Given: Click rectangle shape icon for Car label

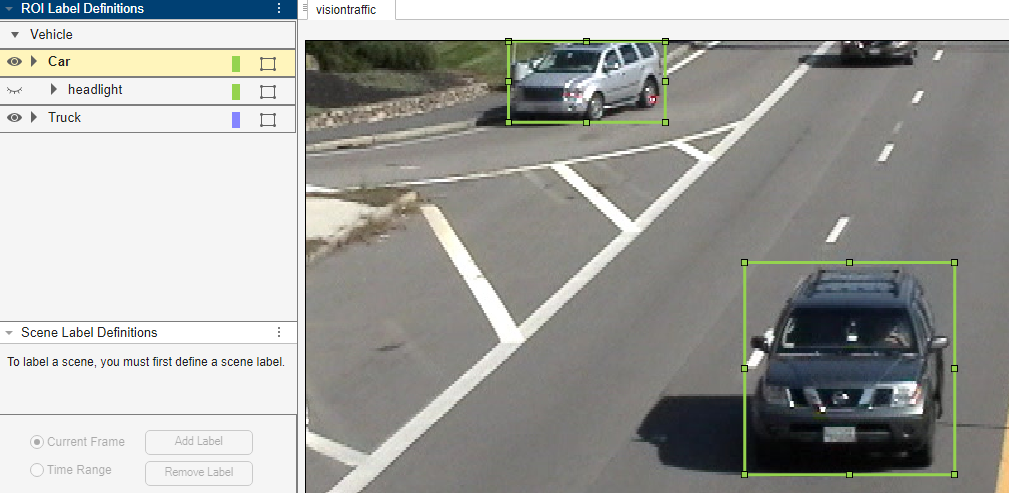Looking at the screenshot, I should coord(268,64).
